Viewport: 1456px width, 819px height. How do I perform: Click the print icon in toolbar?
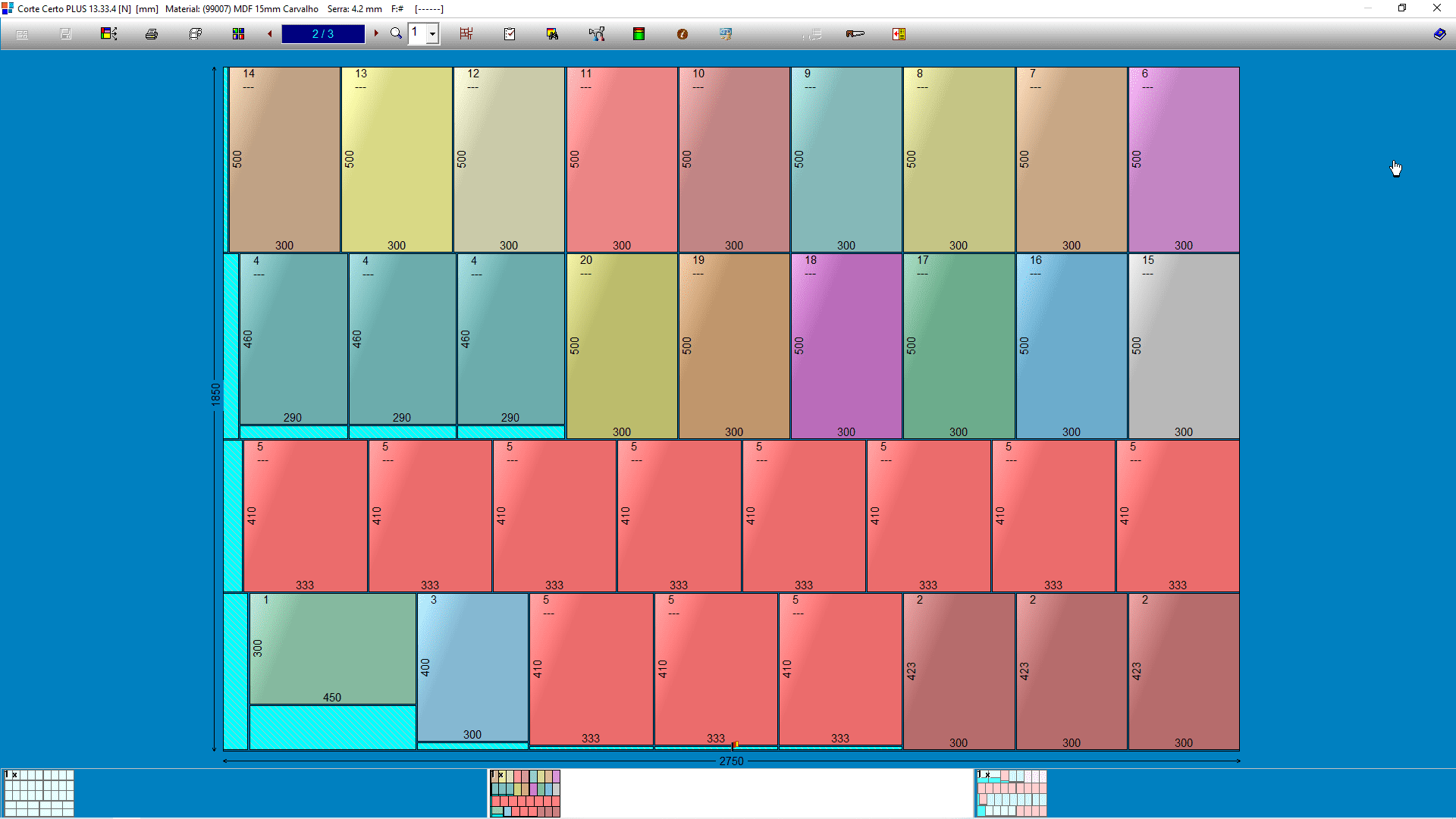152,34
